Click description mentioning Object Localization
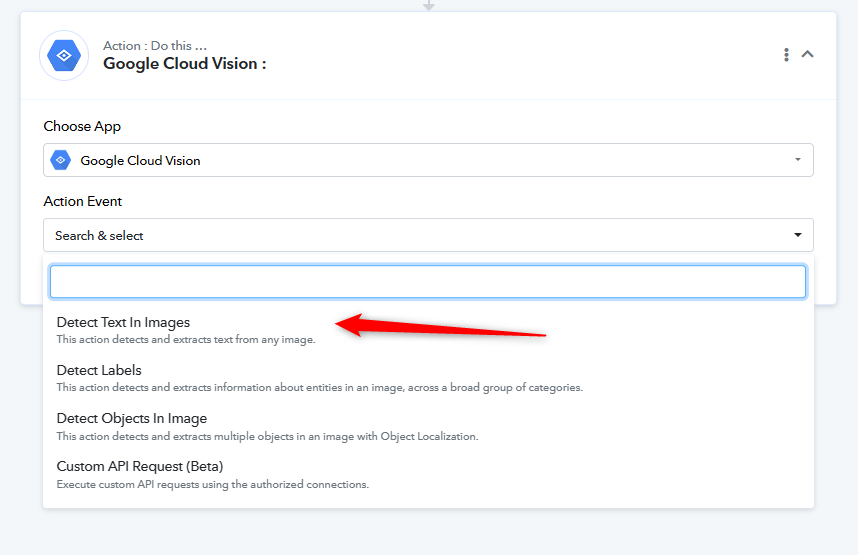Viewport: 858px width, 555px height. 268,436
